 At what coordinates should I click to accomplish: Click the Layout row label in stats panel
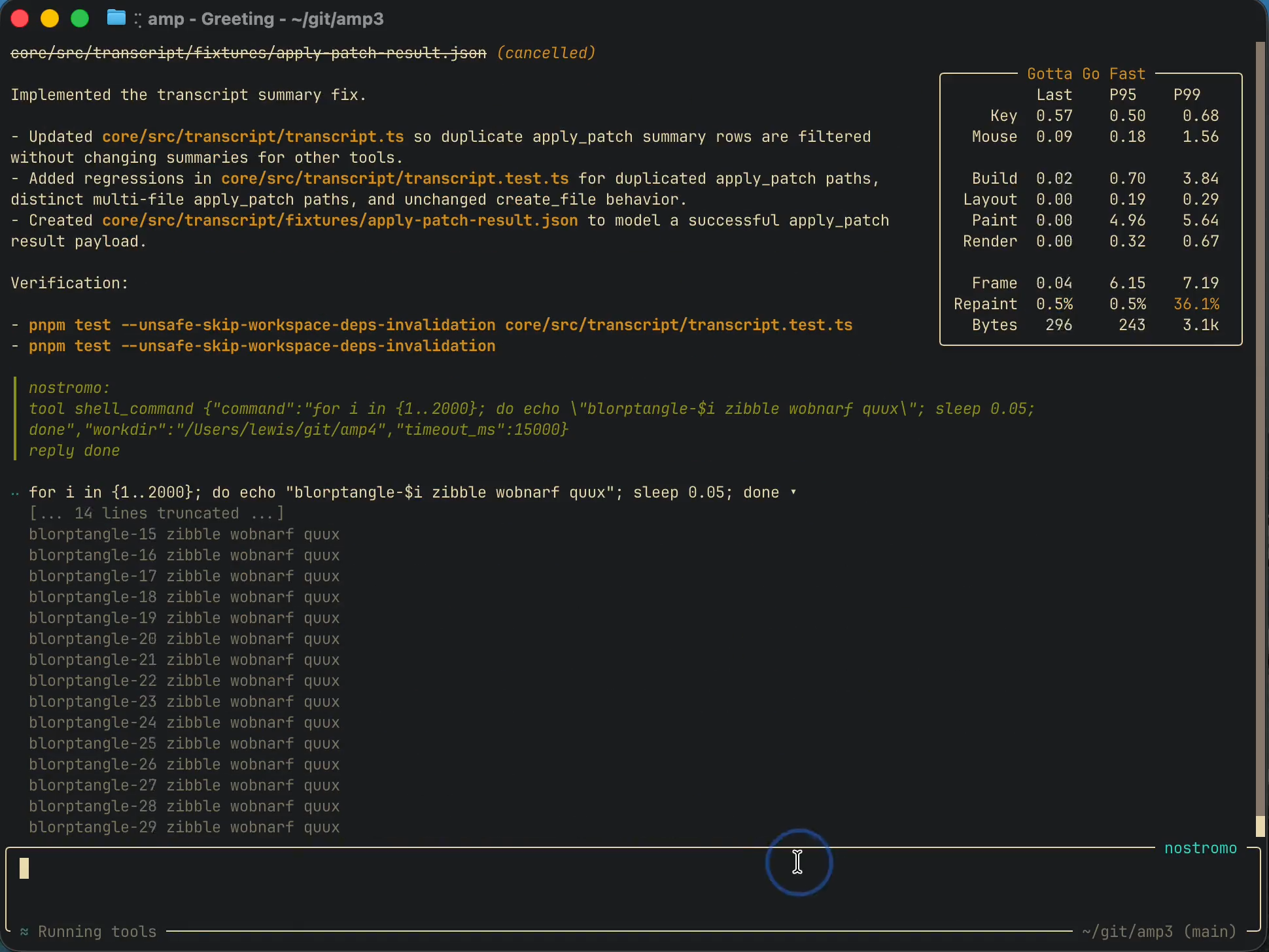pyautogui.click(x=990, y=199)
